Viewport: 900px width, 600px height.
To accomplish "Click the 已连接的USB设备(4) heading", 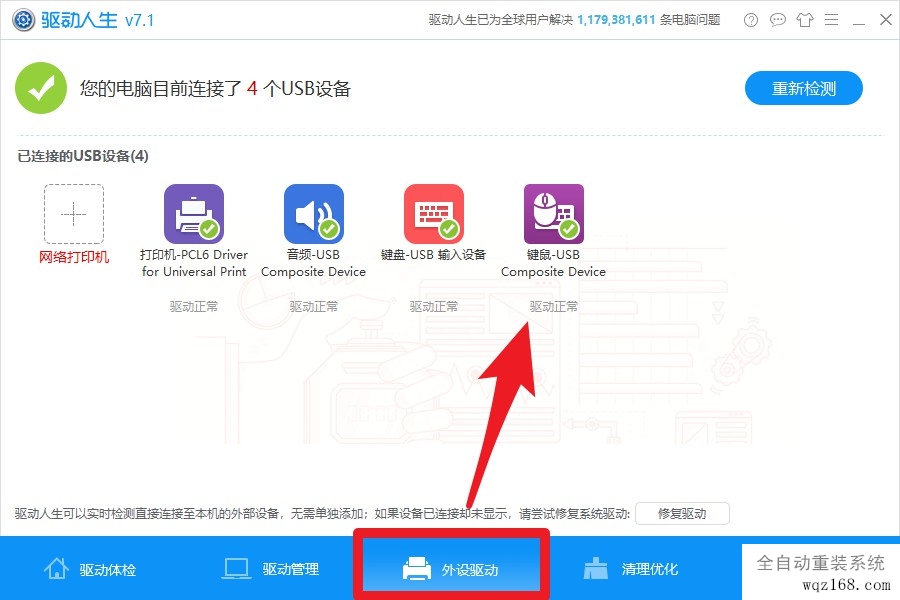I will point(83,156).
